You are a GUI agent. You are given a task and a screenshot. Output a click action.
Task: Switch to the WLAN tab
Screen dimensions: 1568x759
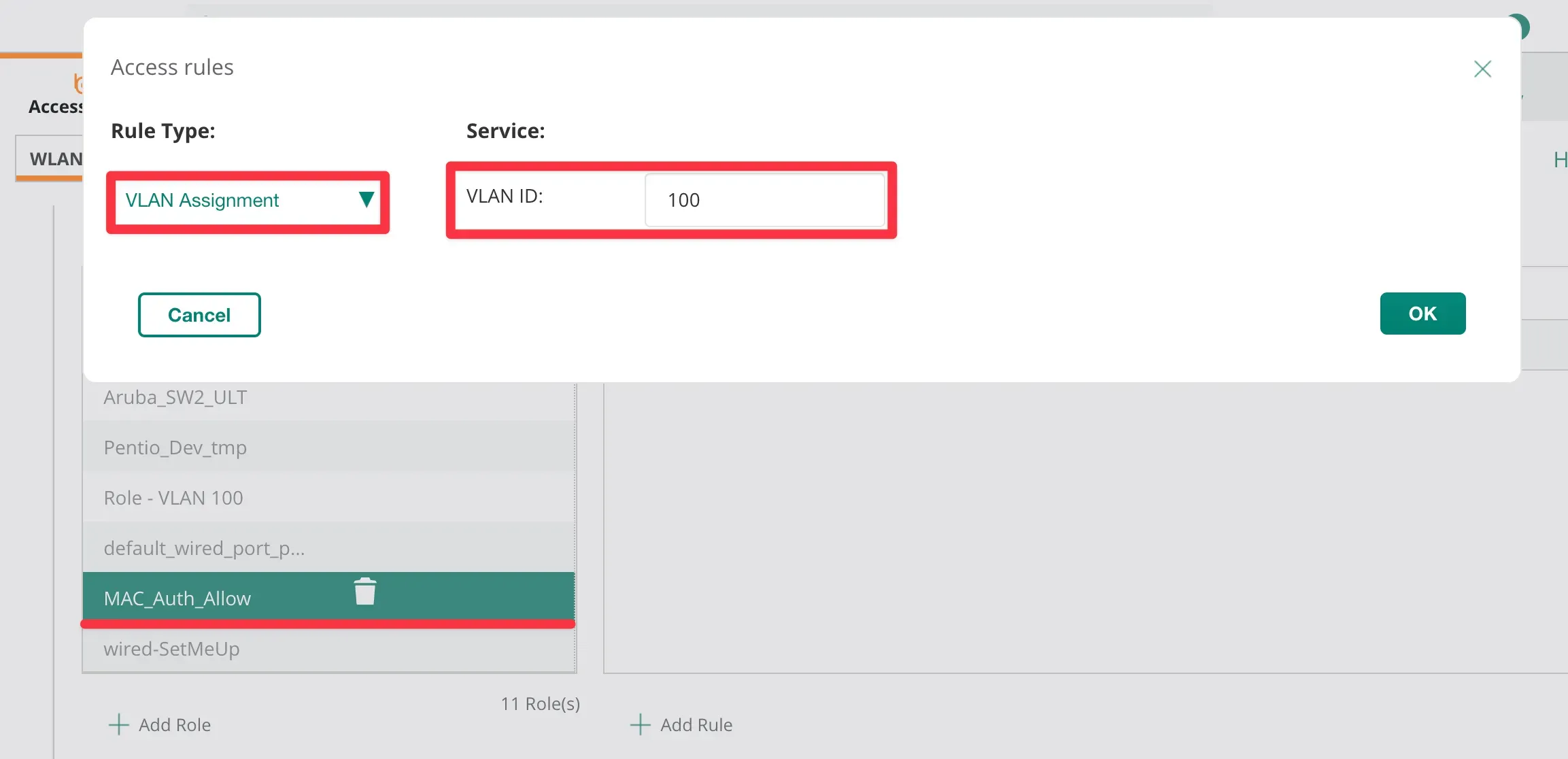pos(54,159)
